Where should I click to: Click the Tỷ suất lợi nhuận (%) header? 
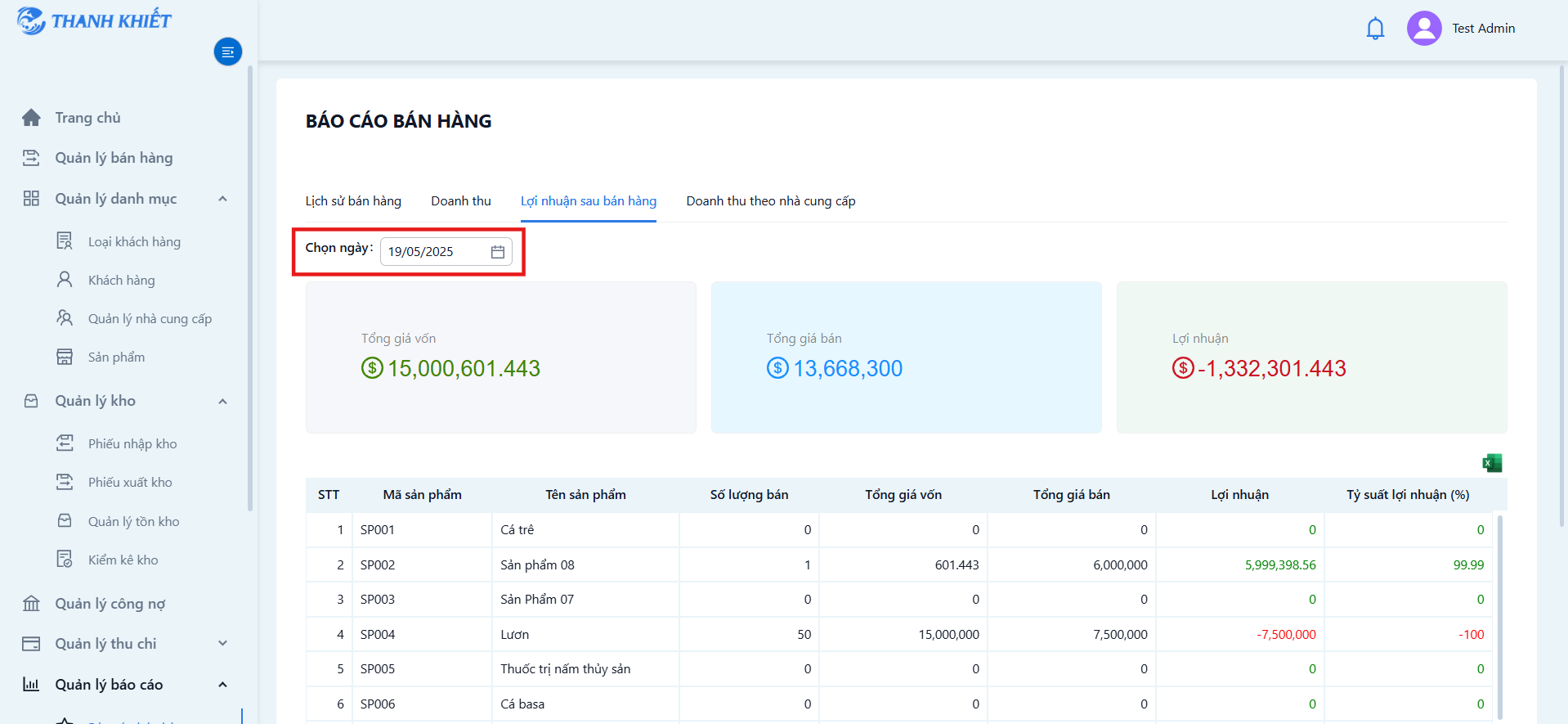[x=1408, y=495]
